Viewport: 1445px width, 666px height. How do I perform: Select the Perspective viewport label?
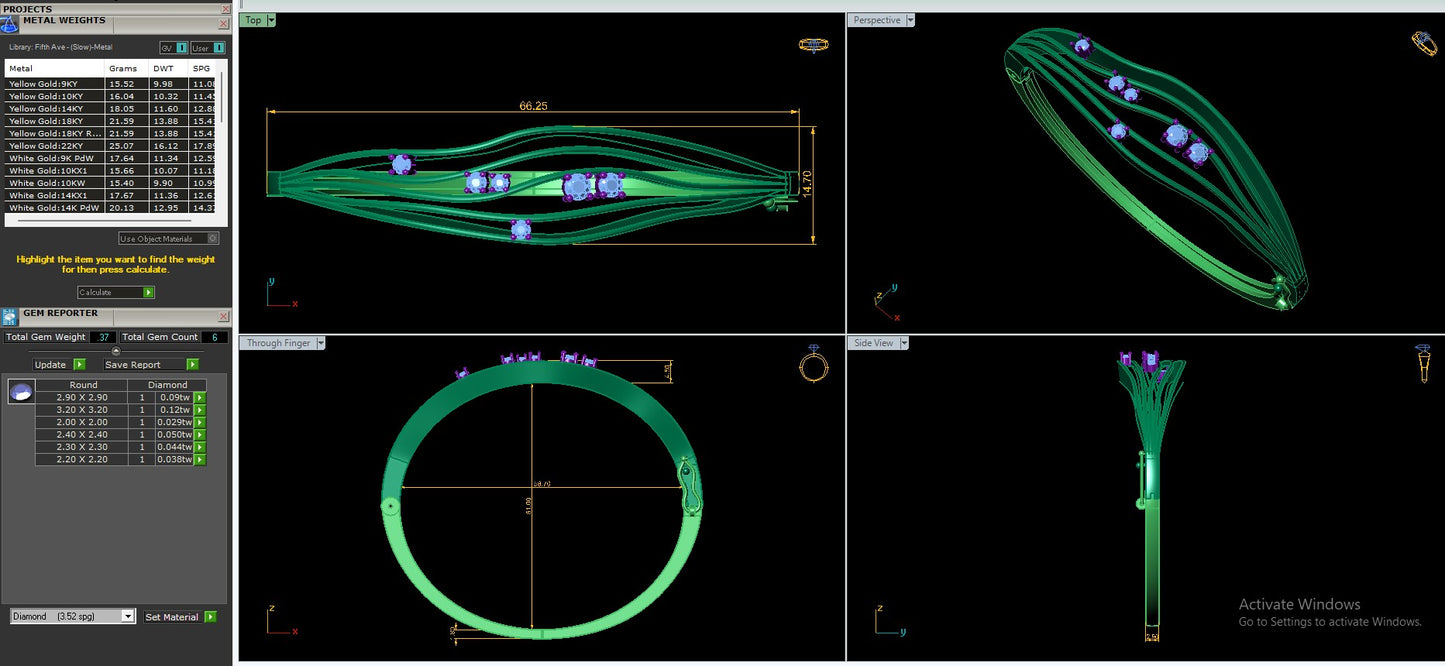(877, 20)
